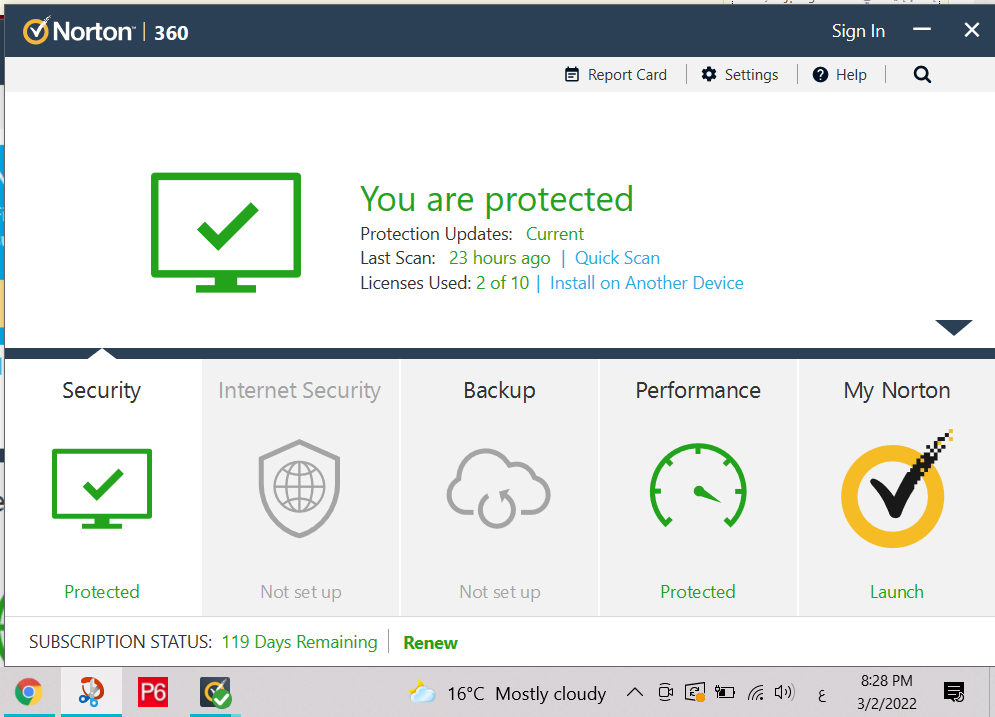Click the "119 Days Remaining" text
995x717 pixels.
pyautogui.click(x=300, y=642)
